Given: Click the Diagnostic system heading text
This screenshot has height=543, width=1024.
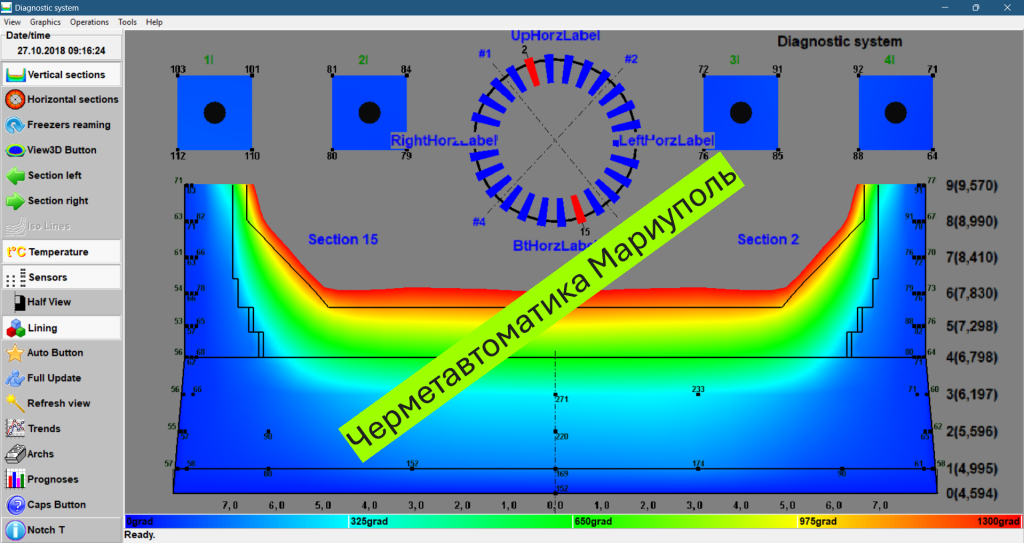Looking at the screenshot, I should coord(839,42).
